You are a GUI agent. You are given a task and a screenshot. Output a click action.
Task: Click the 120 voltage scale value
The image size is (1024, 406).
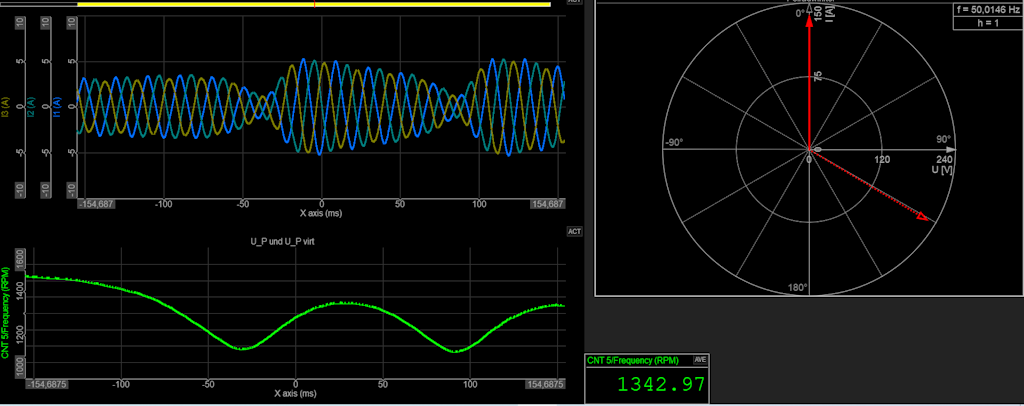882,160
